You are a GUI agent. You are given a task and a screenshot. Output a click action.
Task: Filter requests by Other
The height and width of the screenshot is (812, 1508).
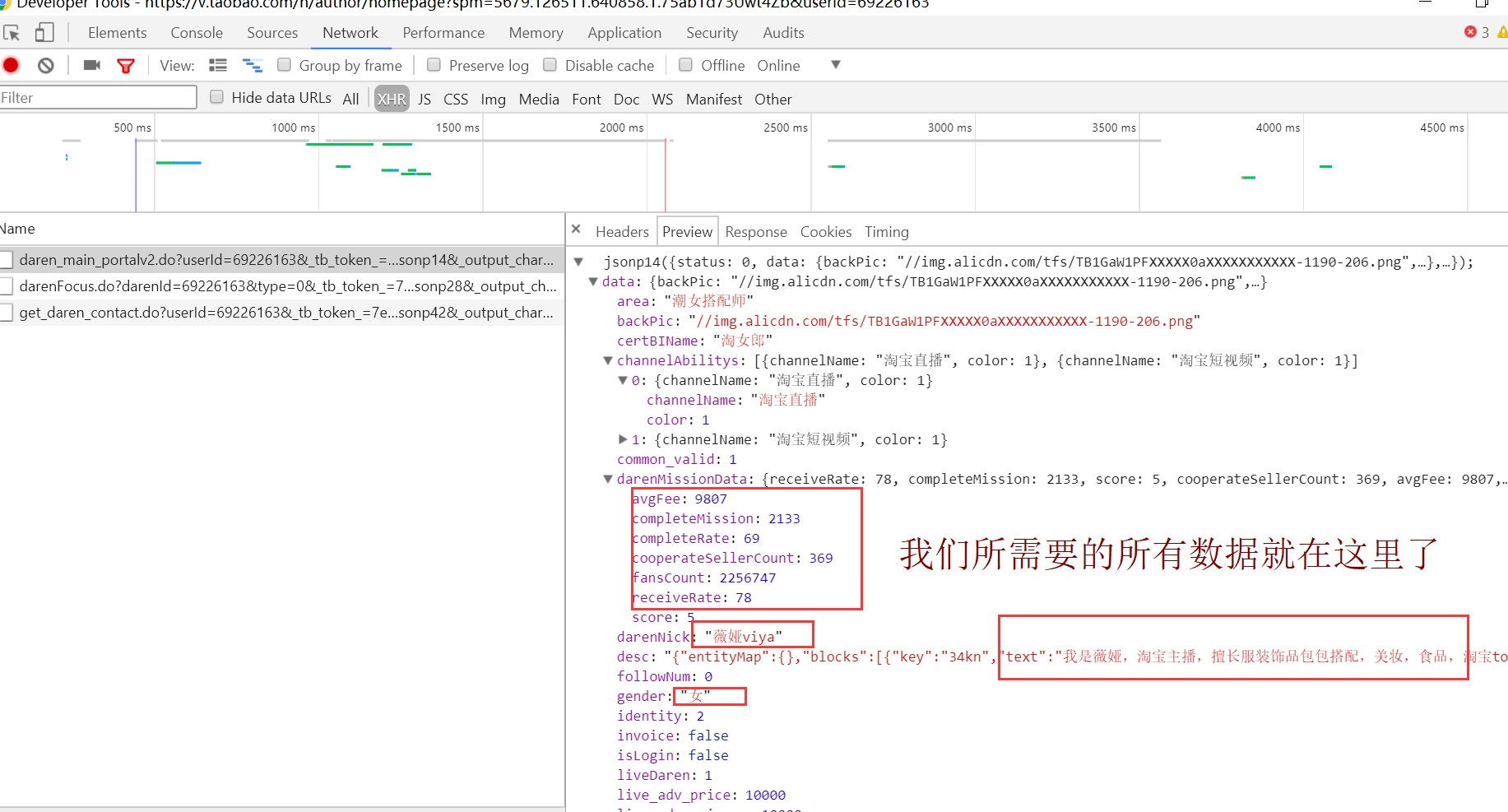point(773,99)
